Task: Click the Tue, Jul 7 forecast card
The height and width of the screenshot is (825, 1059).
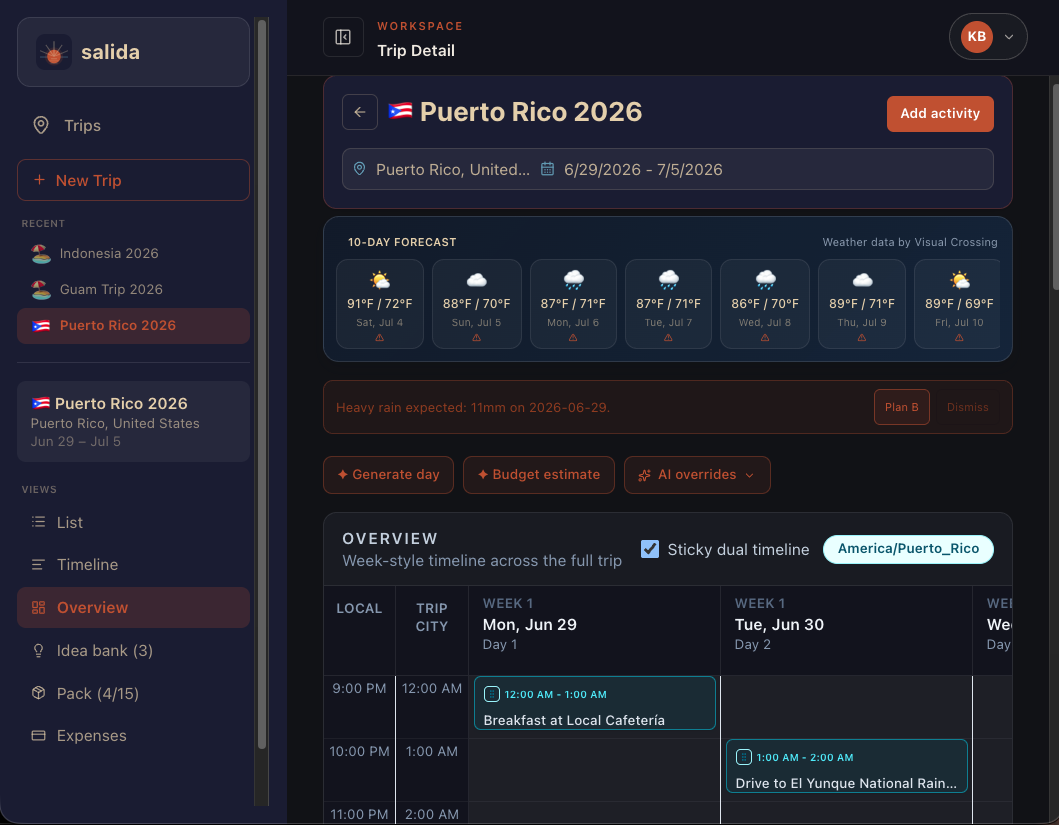Action: [669, 304]
